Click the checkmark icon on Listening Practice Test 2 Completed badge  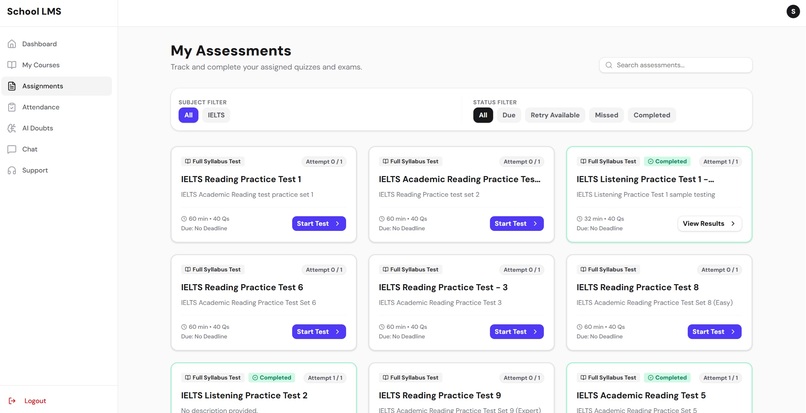tap(255, 378)
